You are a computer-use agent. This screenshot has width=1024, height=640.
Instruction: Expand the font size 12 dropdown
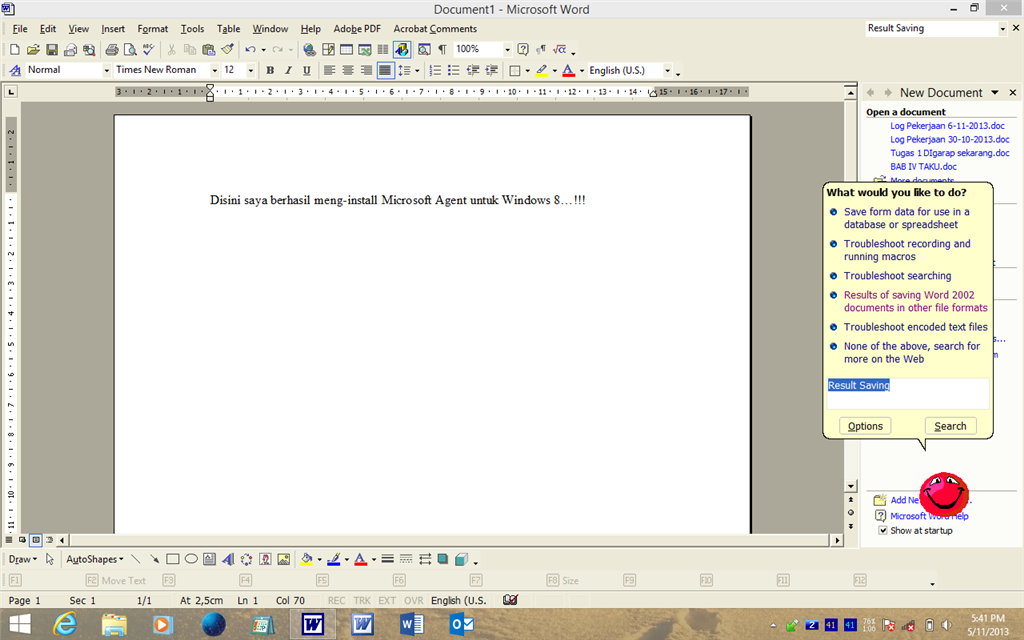coord(251,71)
